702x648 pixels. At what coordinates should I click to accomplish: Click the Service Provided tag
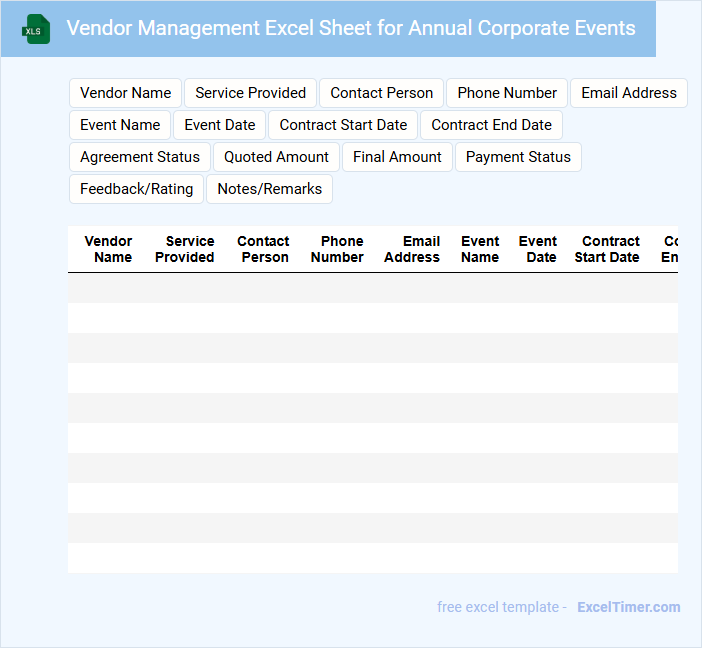[250, 93]
